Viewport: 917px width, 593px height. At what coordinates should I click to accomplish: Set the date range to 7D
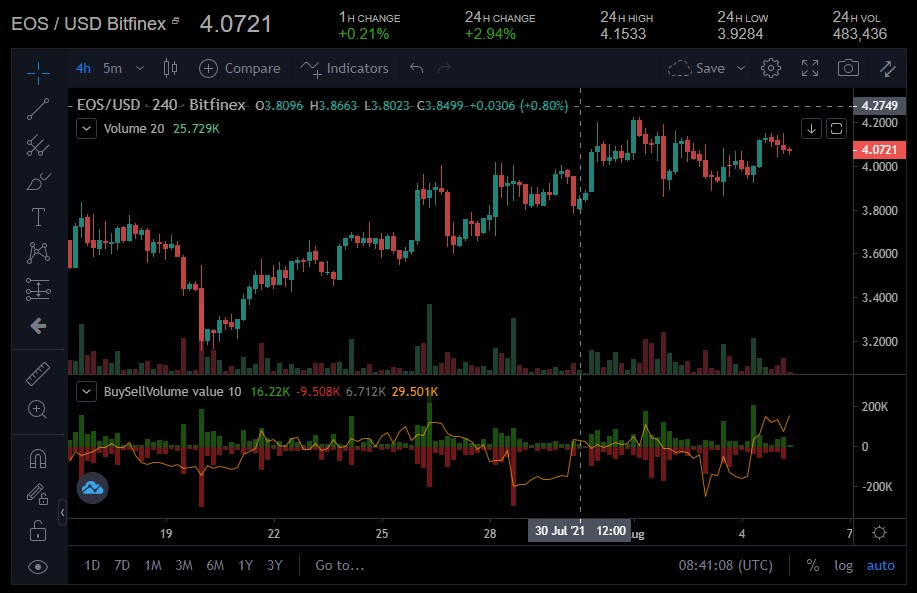coord(122,566)
